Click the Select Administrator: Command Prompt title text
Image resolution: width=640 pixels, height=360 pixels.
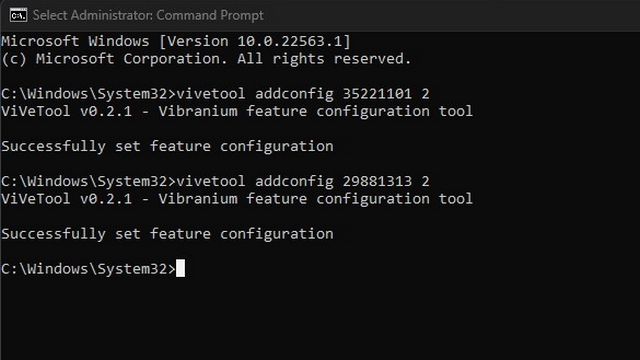[148, 16]
